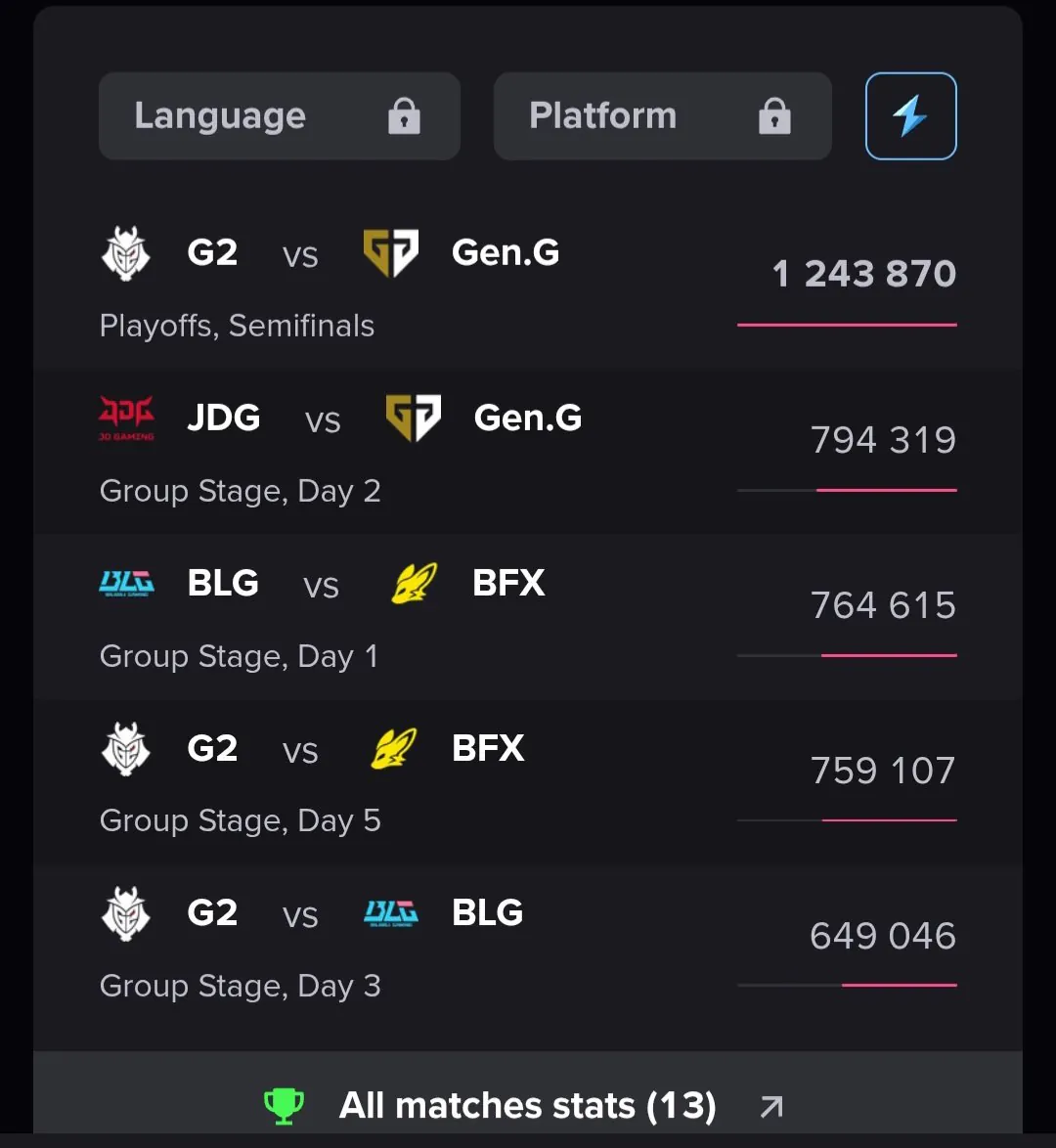The height and width of the screenshot is (1148, 1056).
Task: Click the JDG team logo
Action: tap(126, 419)
